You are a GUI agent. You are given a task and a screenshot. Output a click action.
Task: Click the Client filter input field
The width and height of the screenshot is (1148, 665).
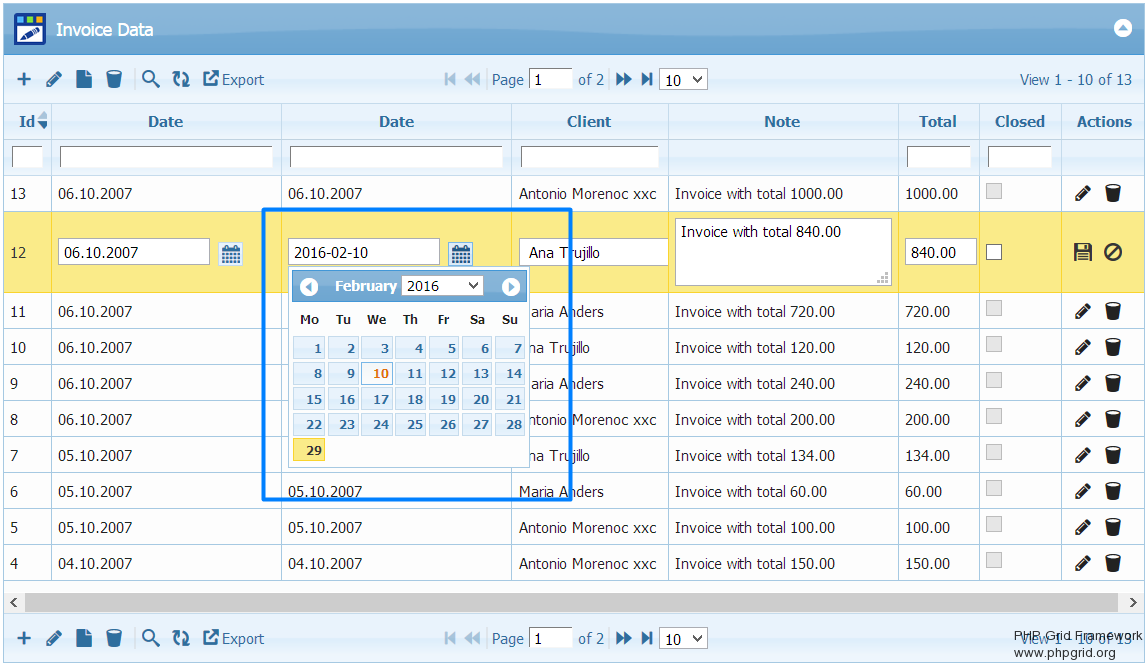coord(589,157)
